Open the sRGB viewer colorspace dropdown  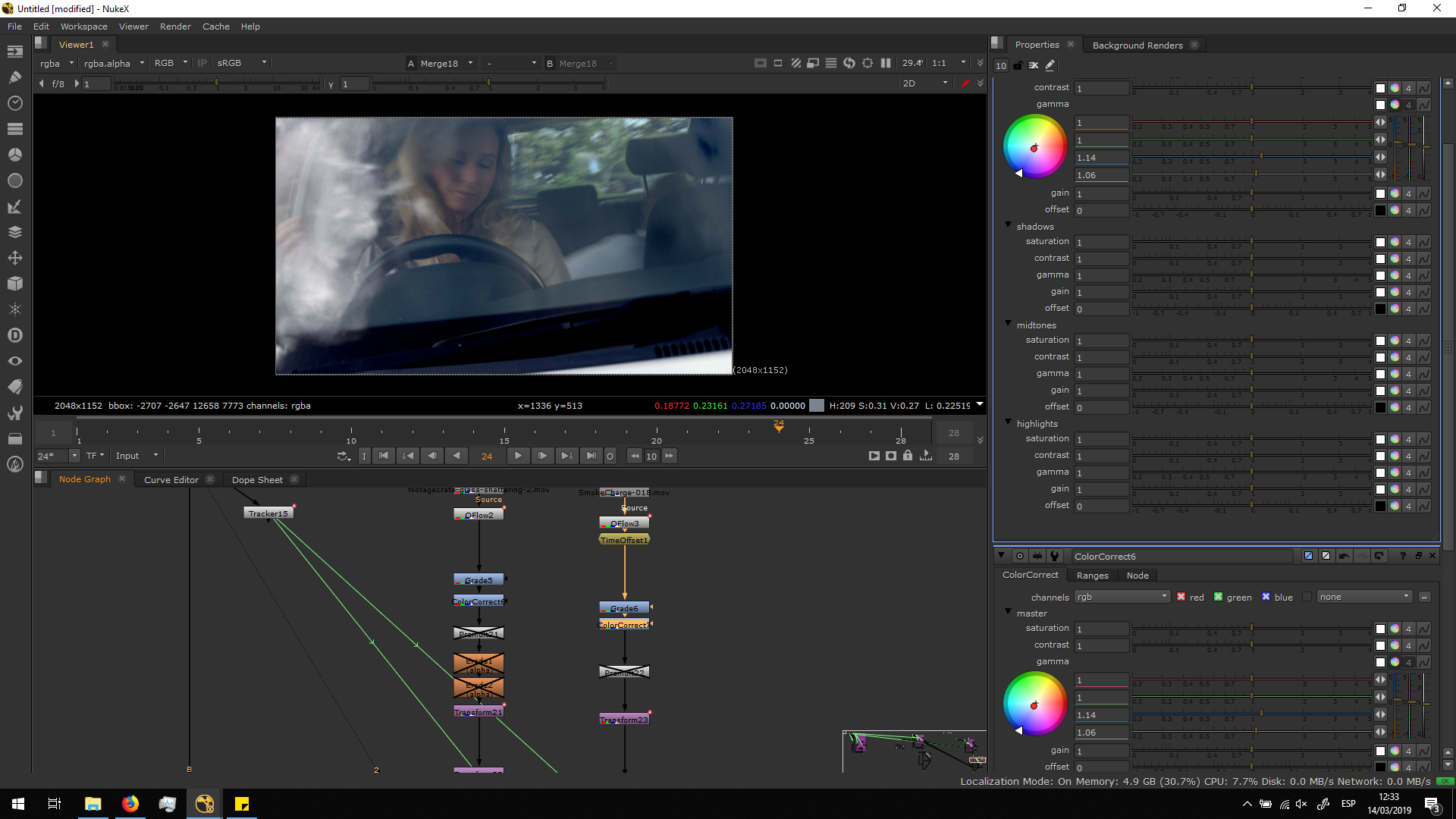pos(241,64)
